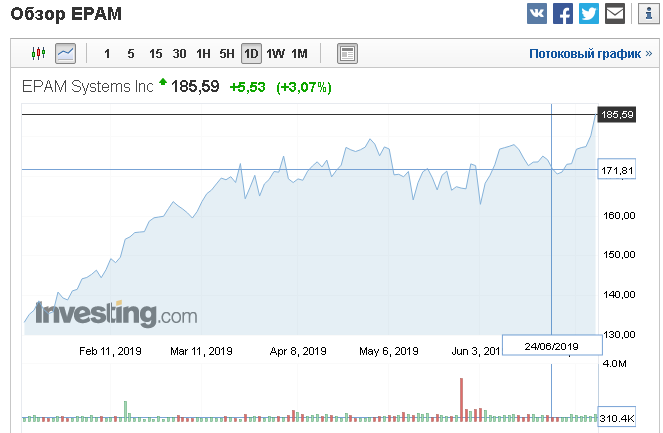Image resolution: width=663 pixels, height=433 pixels.
Task: Switch to candlestick chart type icon
Action: 38,54
